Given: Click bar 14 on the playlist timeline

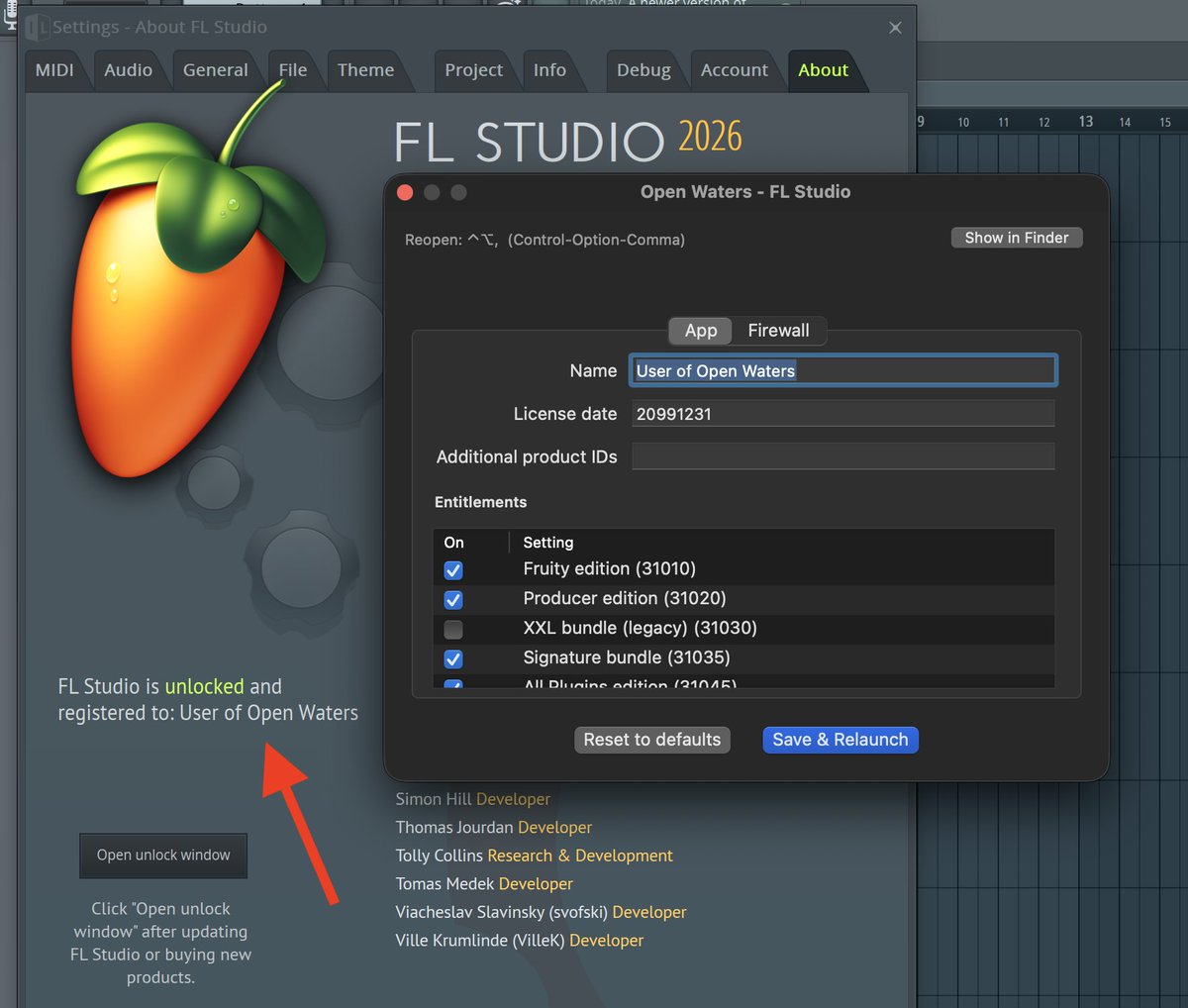Looking at the screenshot, I should (x=1125, y=122).
